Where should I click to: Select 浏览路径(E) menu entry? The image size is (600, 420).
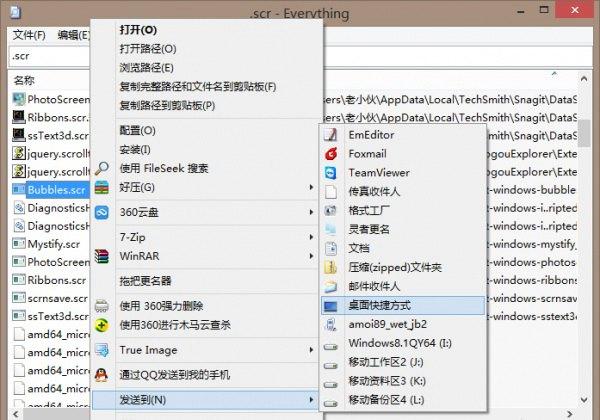pos(147,68)
